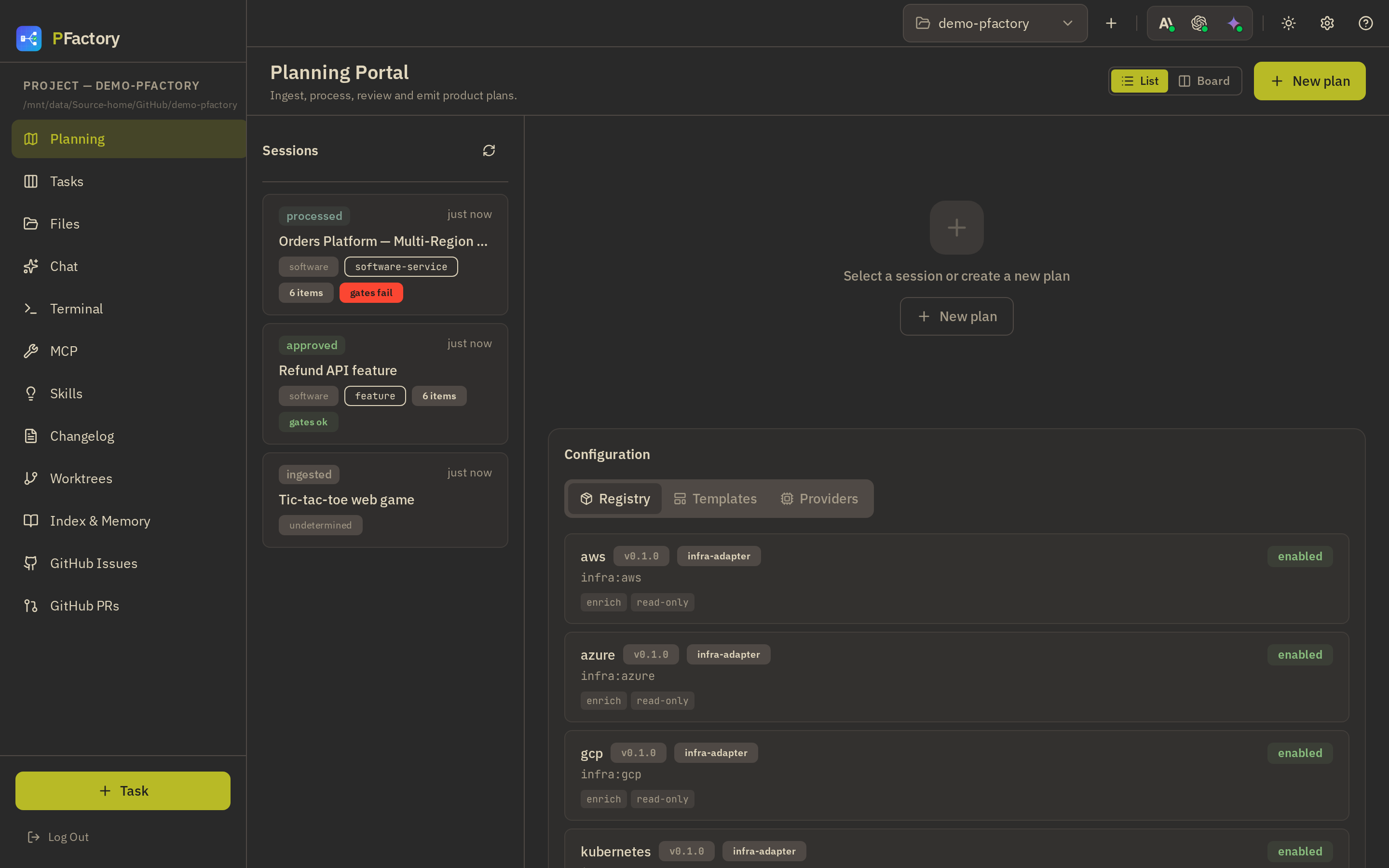The width and height of the screenshot is (1389, 868).
Task: Click enabled badge on gcp row
Action: (x=1299, y=753)
